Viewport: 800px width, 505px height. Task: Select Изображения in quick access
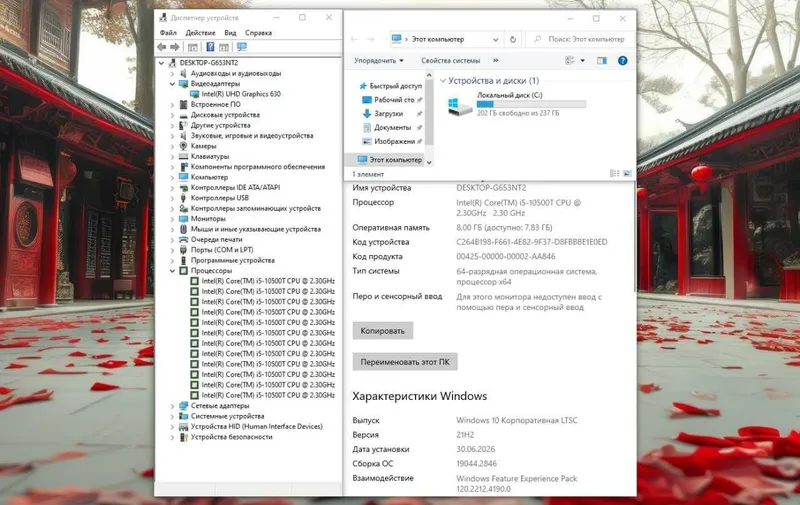[x=391, y=141]
